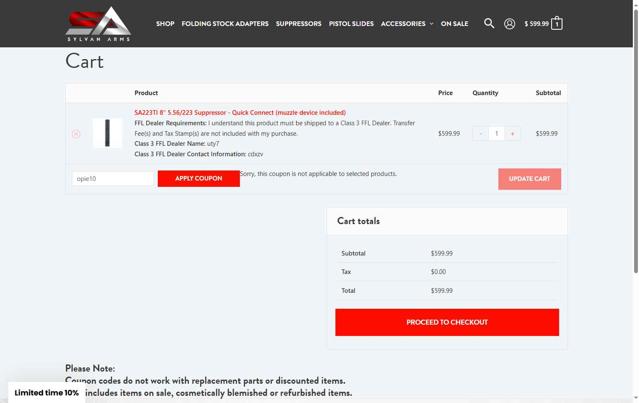Click the Class 3 FFL Dealer Name text
Screen dimensions: 639x403
click(177, 143)
